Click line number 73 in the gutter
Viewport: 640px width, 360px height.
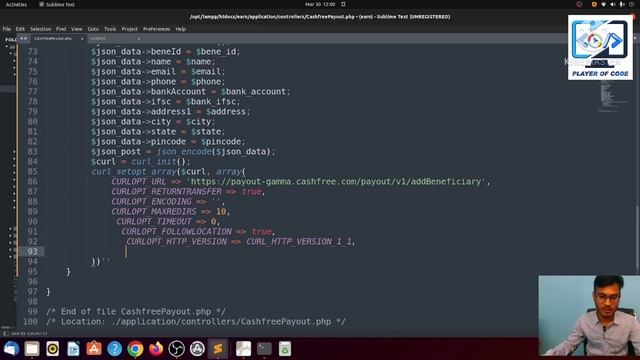pyautogui.click(x=32, y=51)
